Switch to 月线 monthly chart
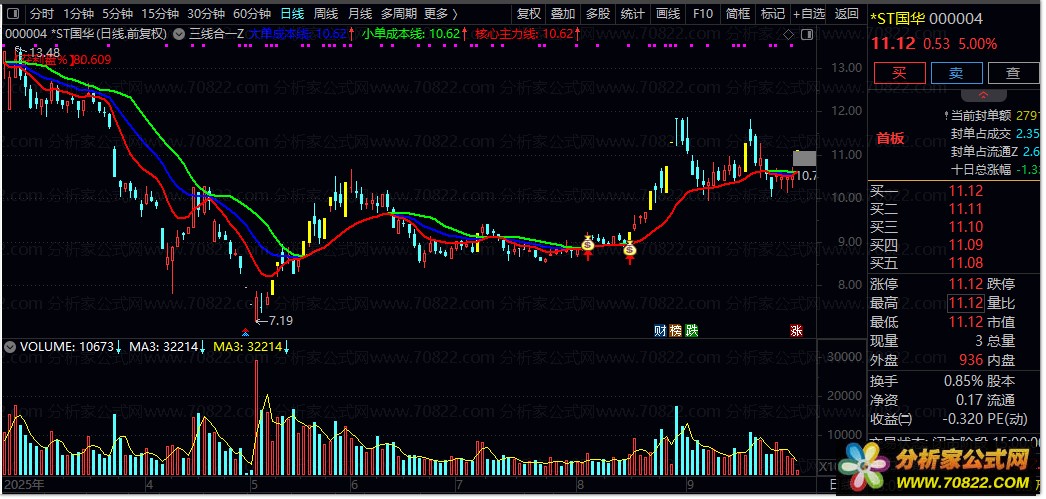The image size is (1046, 499). tap(360, 13)
